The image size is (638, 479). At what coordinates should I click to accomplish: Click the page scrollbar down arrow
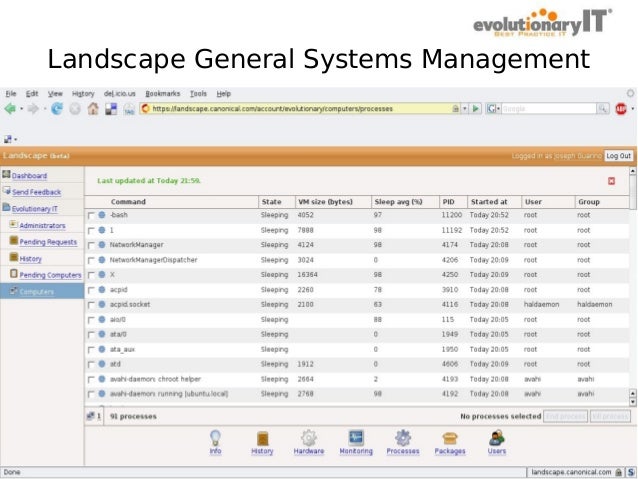click(633, 402)
